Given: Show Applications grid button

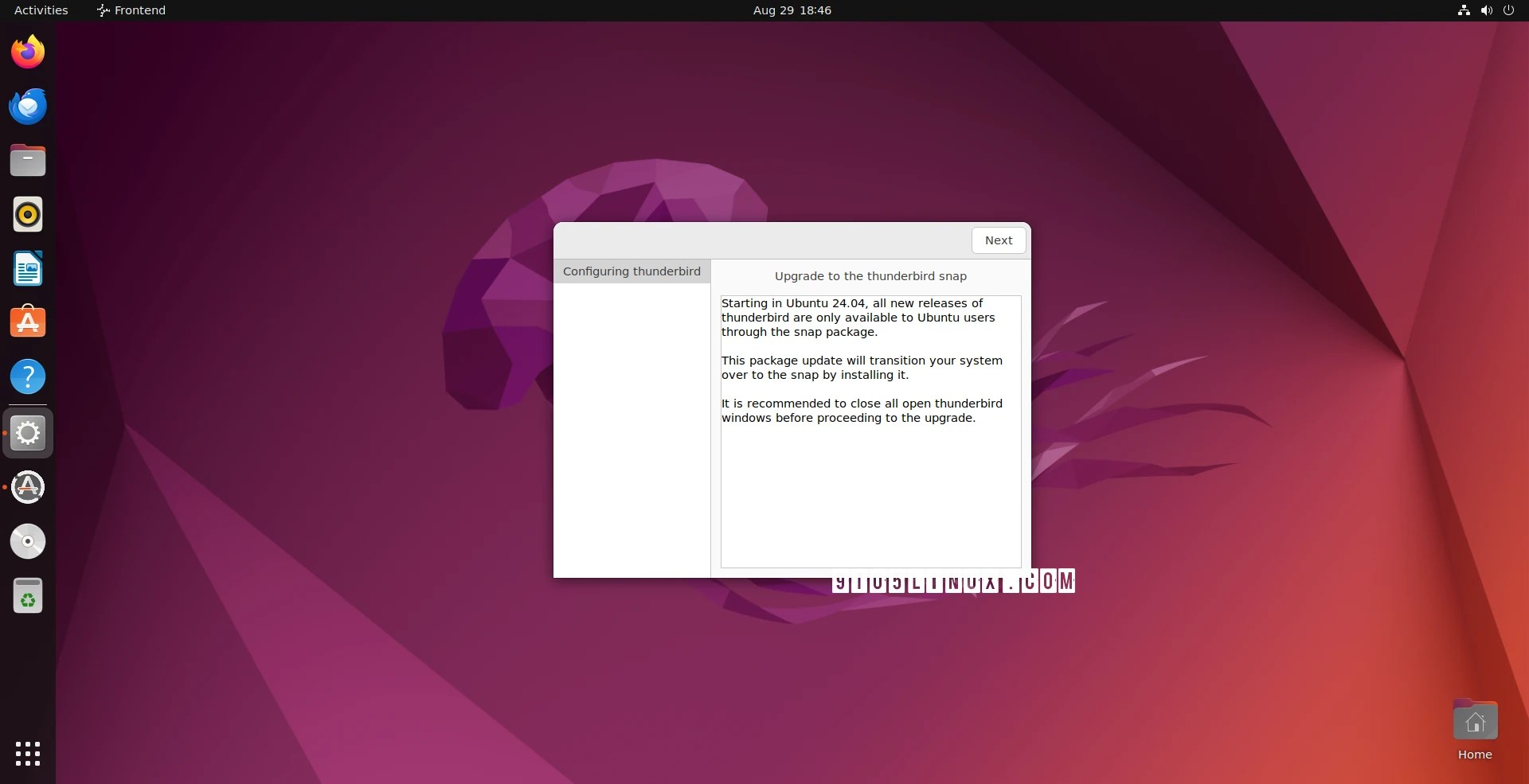Looking at the screenshot, I should (x=28, y=754).
